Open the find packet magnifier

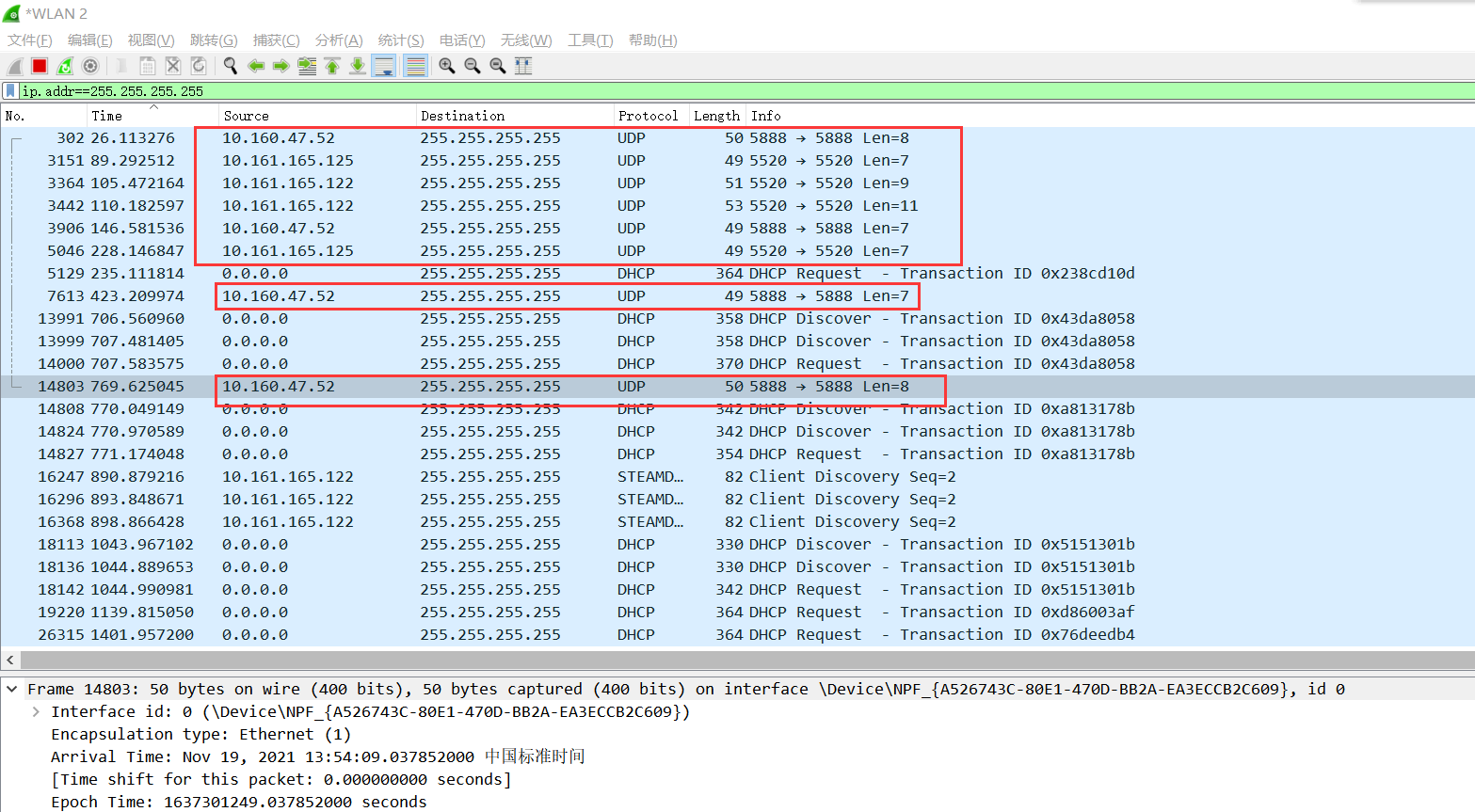coord(231,66)
